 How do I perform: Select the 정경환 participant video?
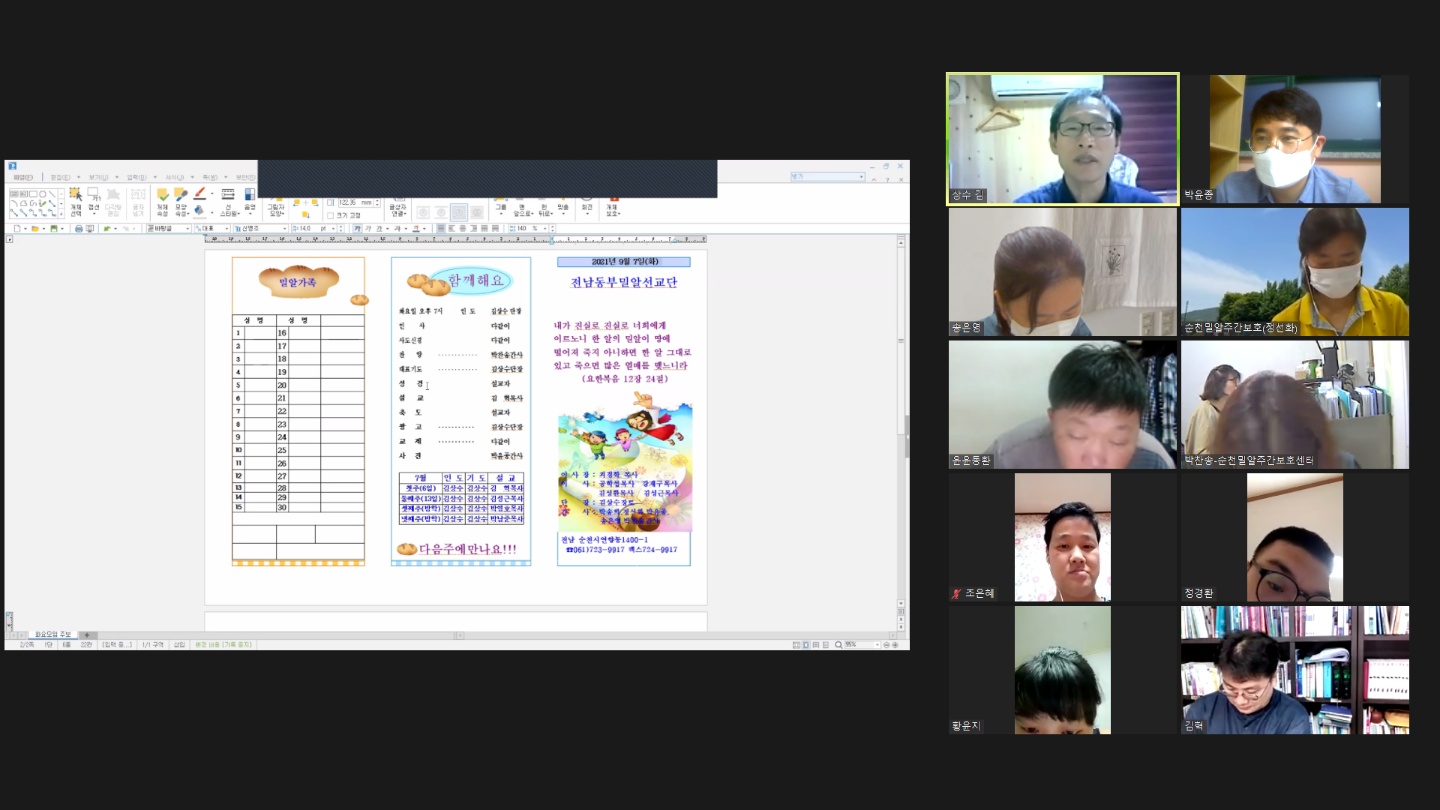1295,537
